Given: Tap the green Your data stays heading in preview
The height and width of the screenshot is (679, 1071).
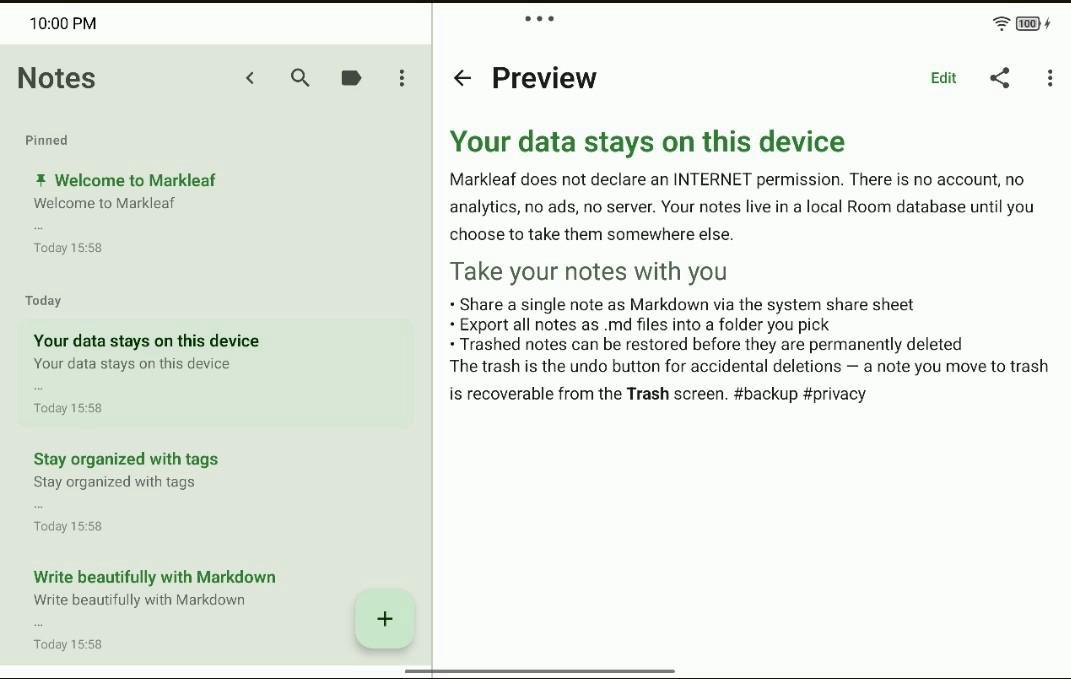Looking at the screenshot, I should (647, 141).
